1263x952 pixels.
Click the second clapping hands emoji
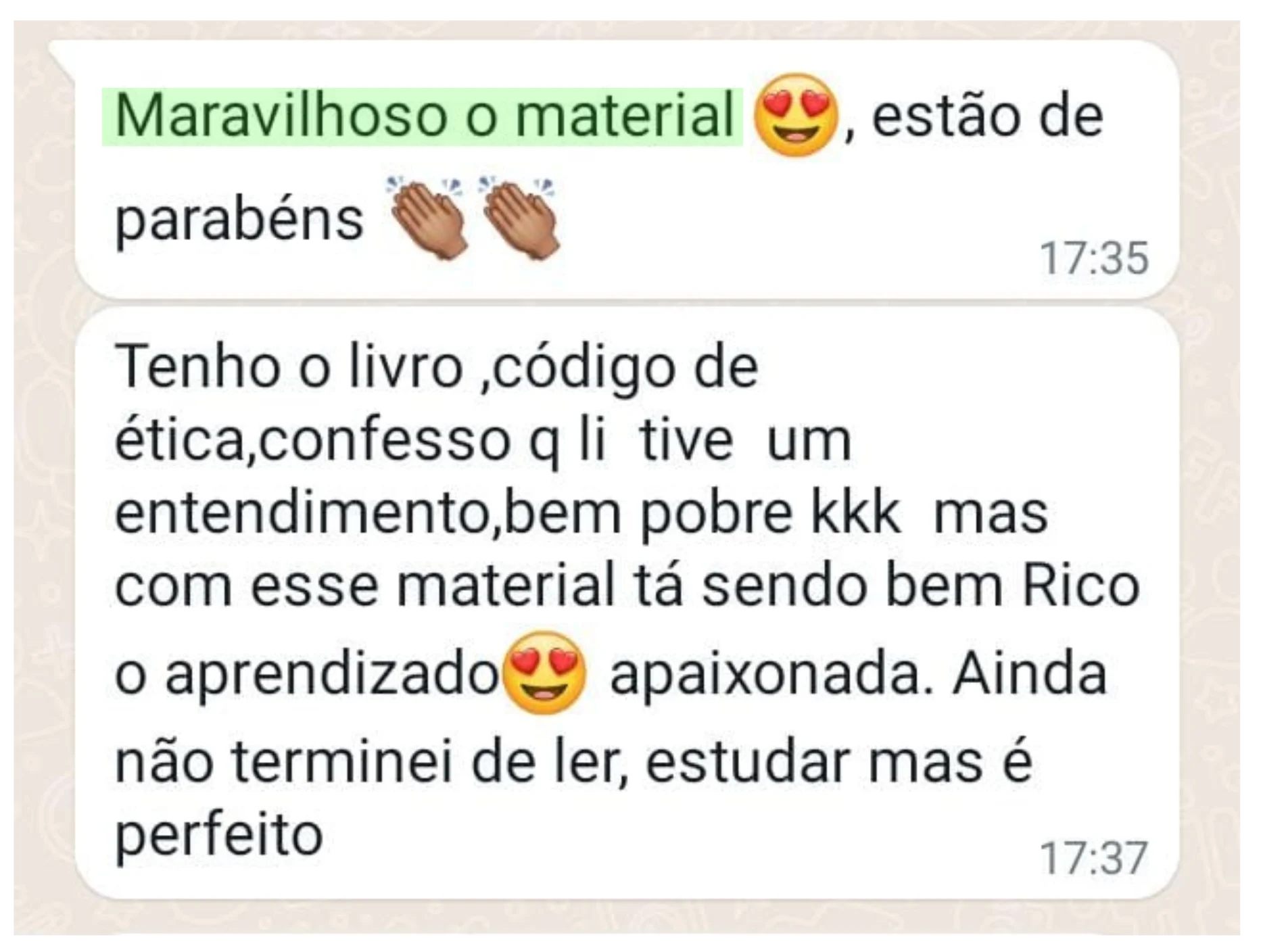[521, 218]
